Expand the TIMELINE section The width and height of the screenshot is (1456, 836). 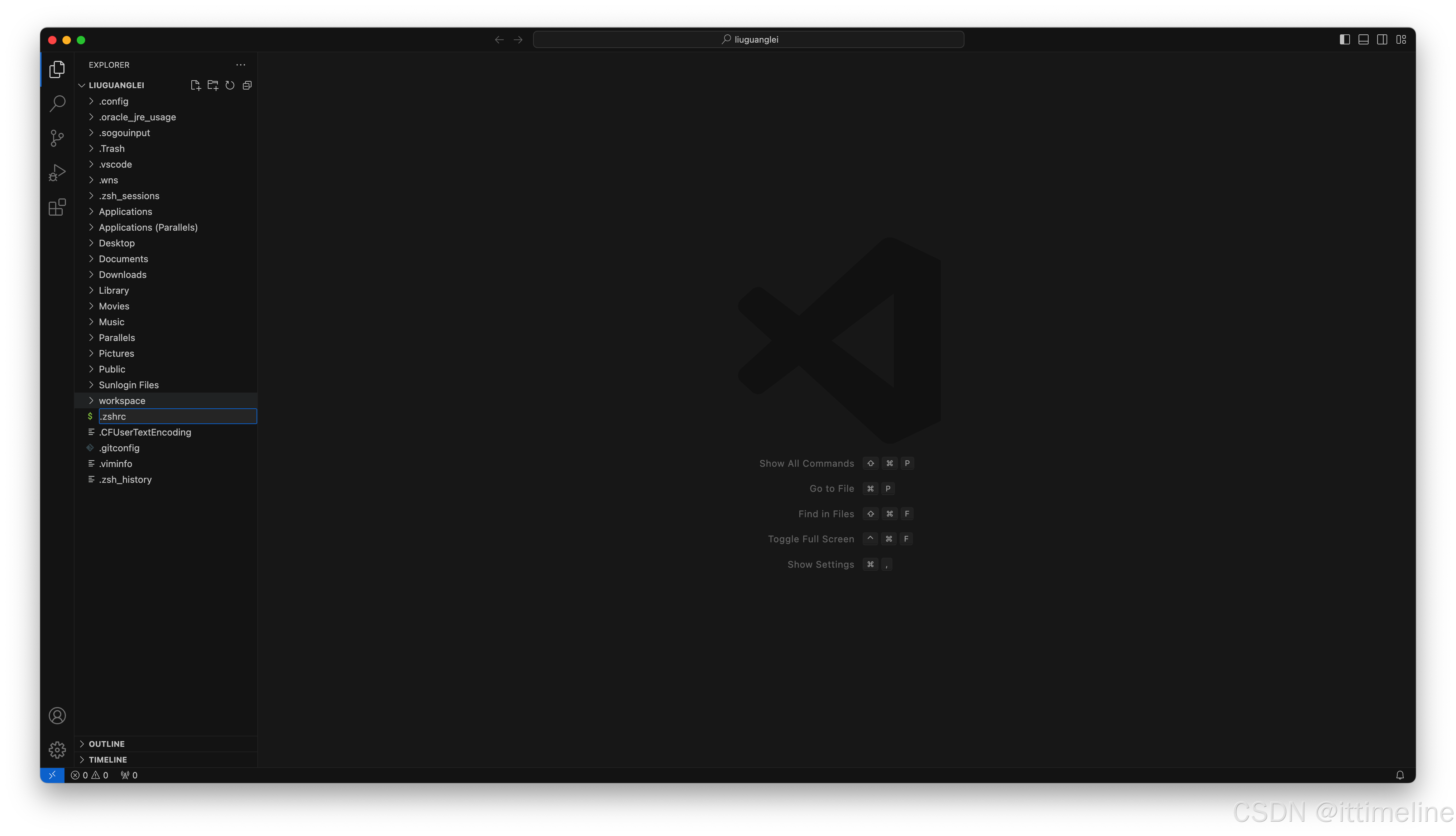click(x=108, y=760)
